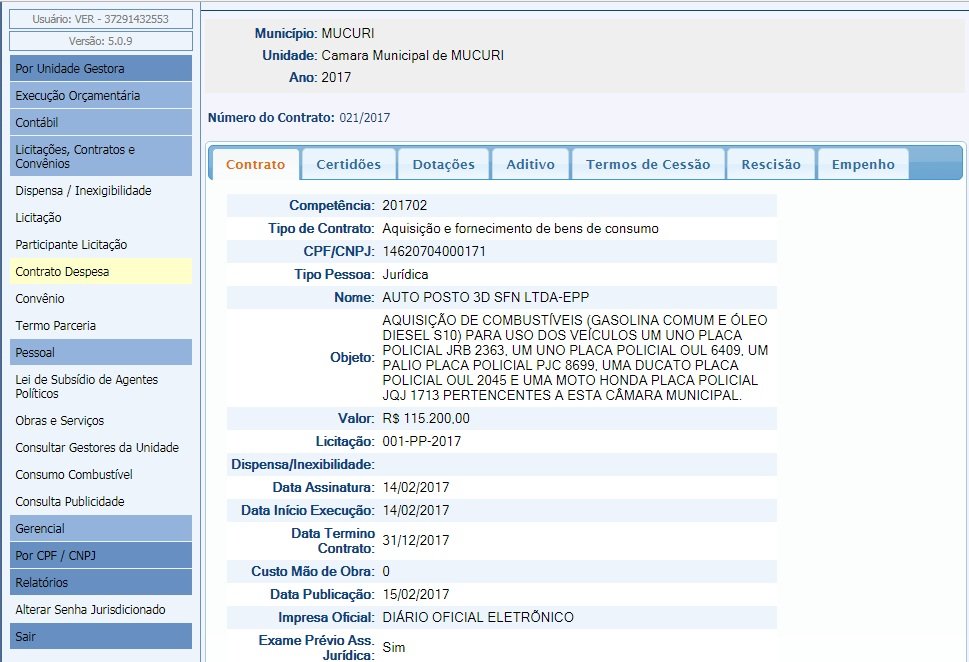Select the Aditivo tab

pyautogui.click(x=530, y=165)
